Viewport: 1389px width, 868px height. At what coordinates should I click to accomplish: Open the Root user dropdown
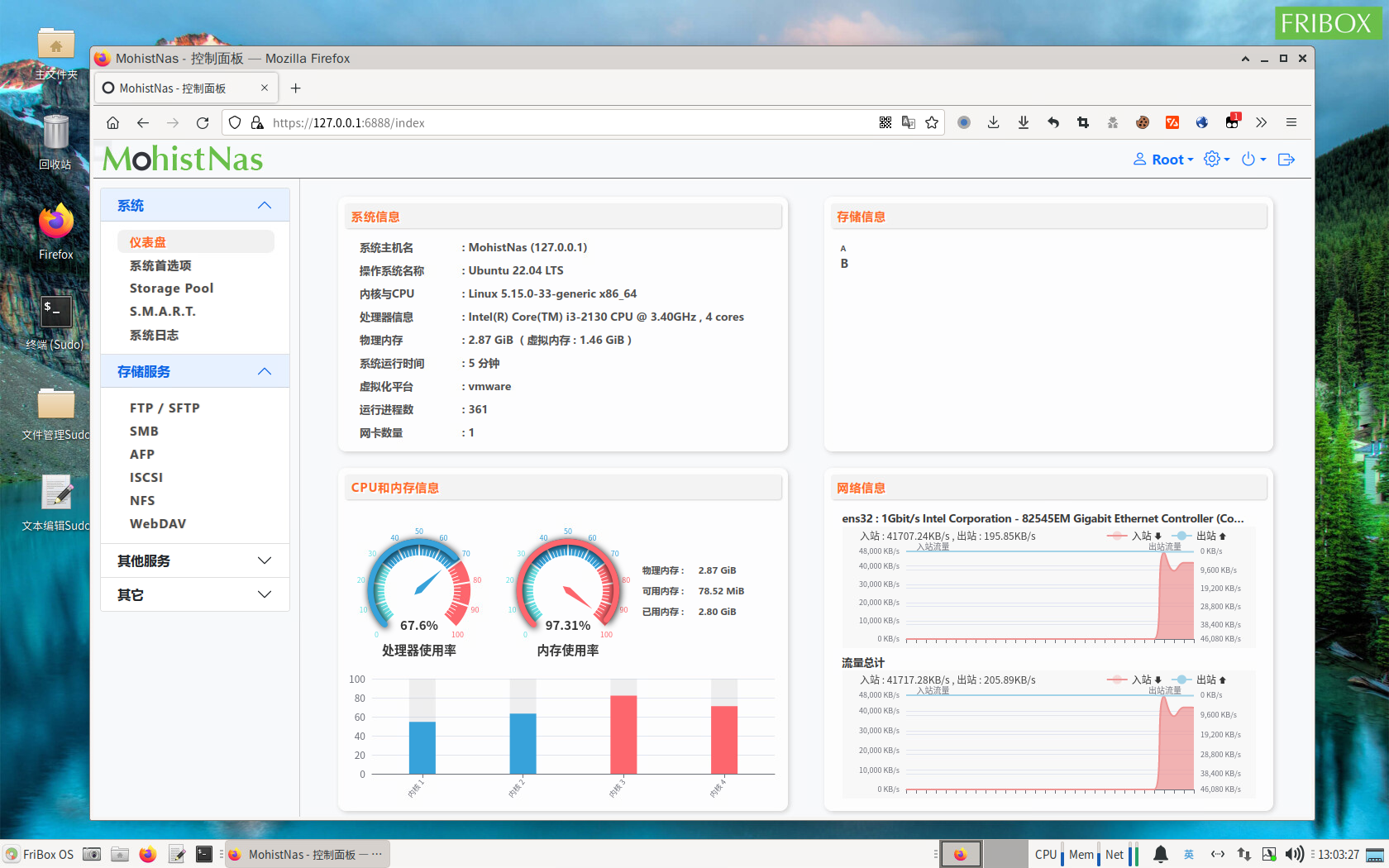pyautogui.click(x=1163, y=160)
